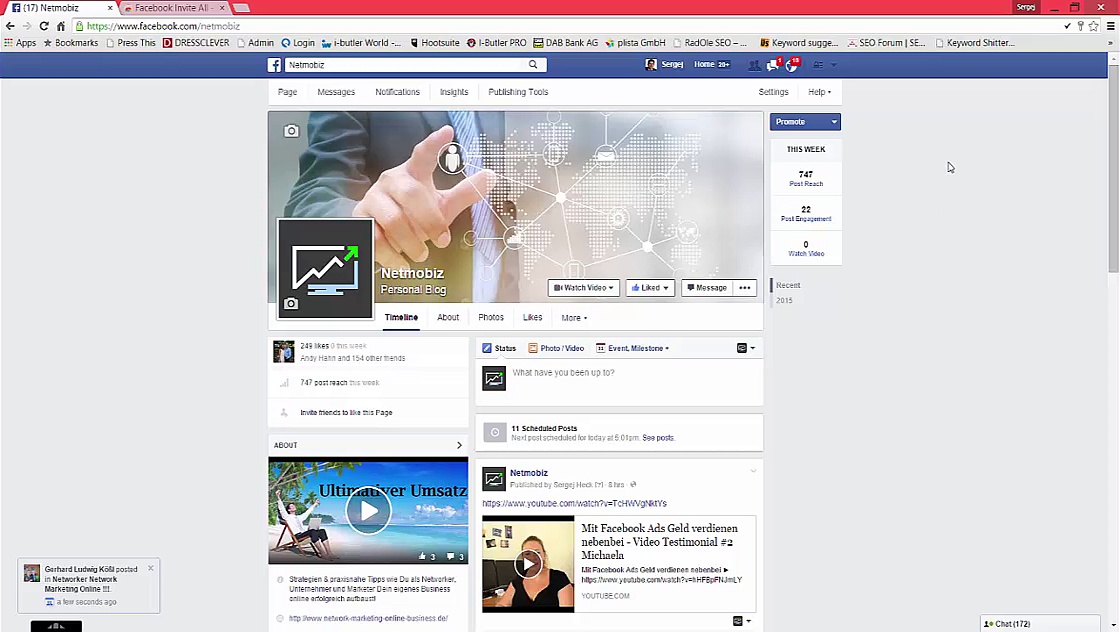Screen dimensions: 1120x632
Task: Open the youtube.com/watch link in the post
Action: pos(574,503)
